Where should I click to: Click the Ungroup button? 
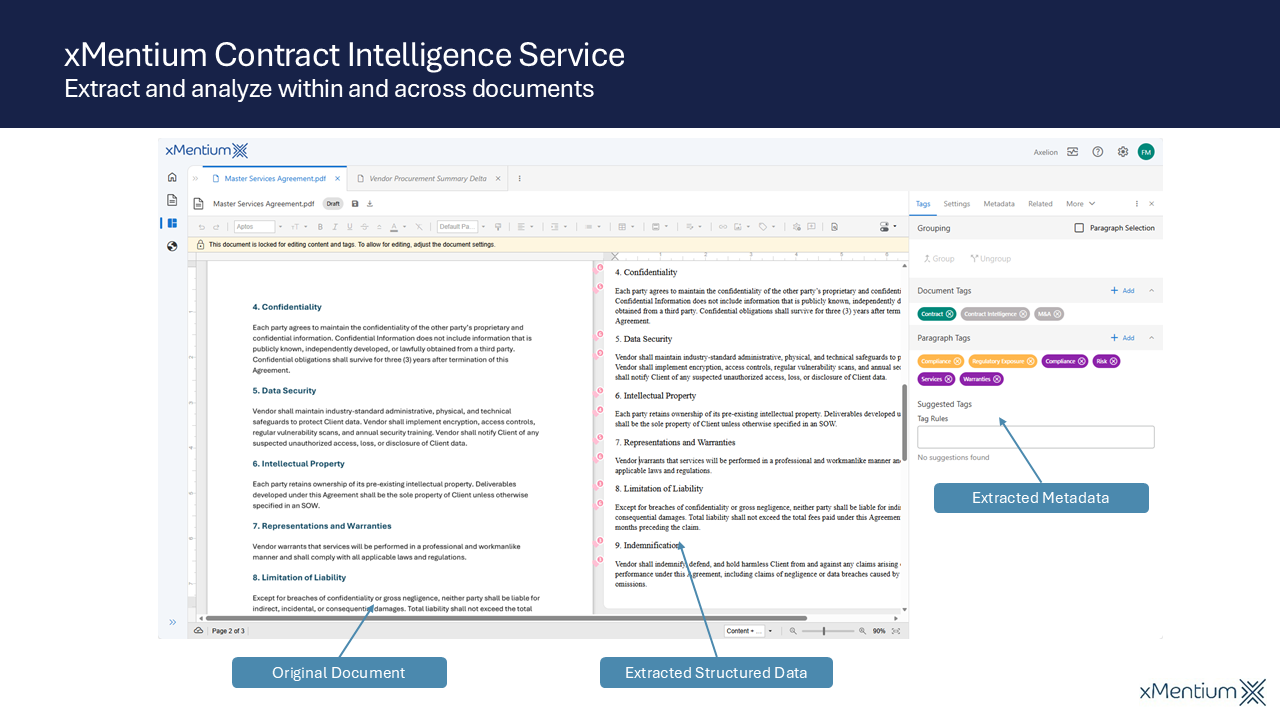click(990, 259)
